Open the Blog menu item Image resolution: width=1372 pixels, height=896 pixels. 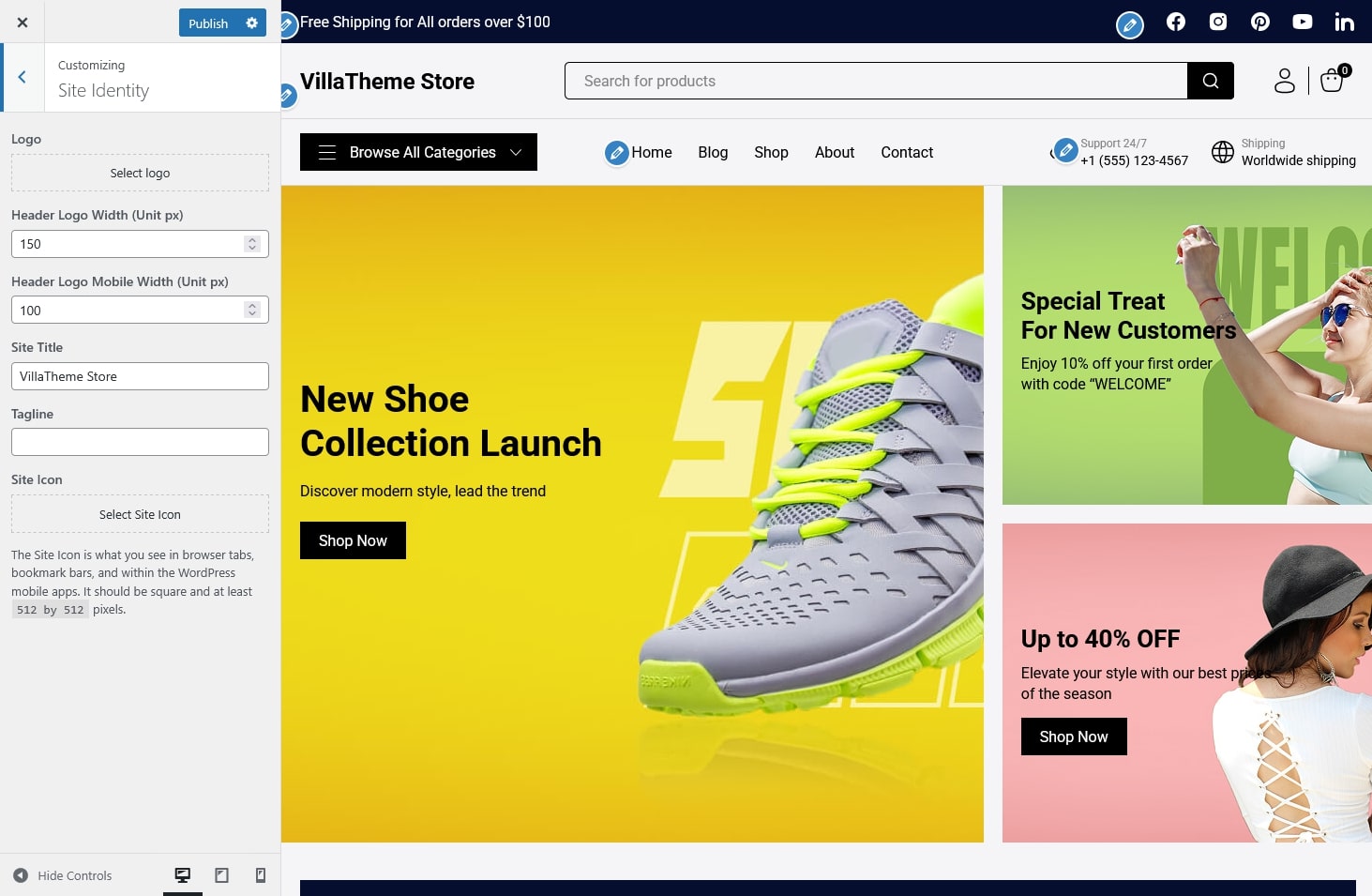pyautogui.click(x=713, y=152)
